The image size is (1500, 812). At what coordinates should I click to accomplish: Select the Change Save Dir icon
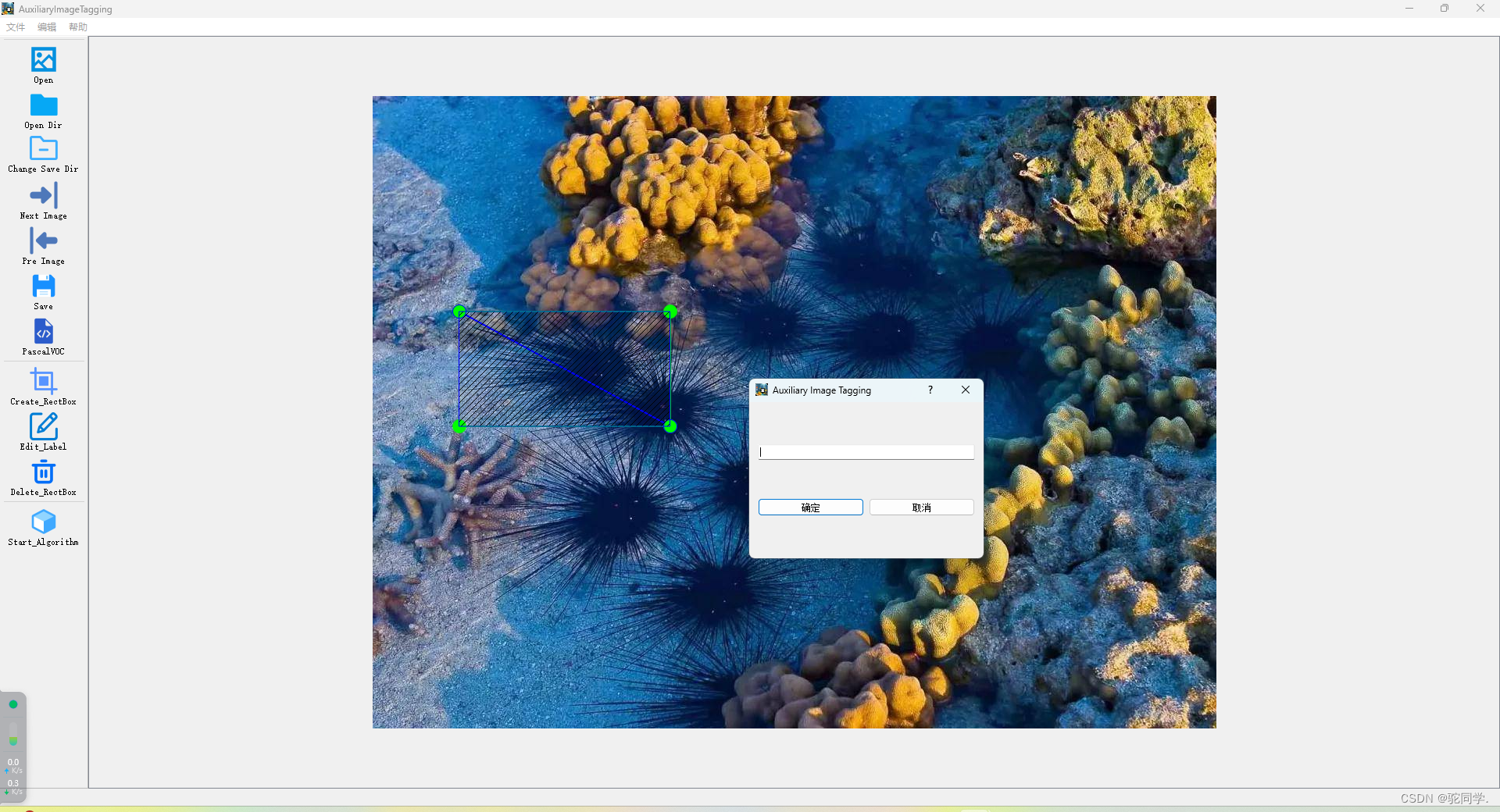point(44,148)
